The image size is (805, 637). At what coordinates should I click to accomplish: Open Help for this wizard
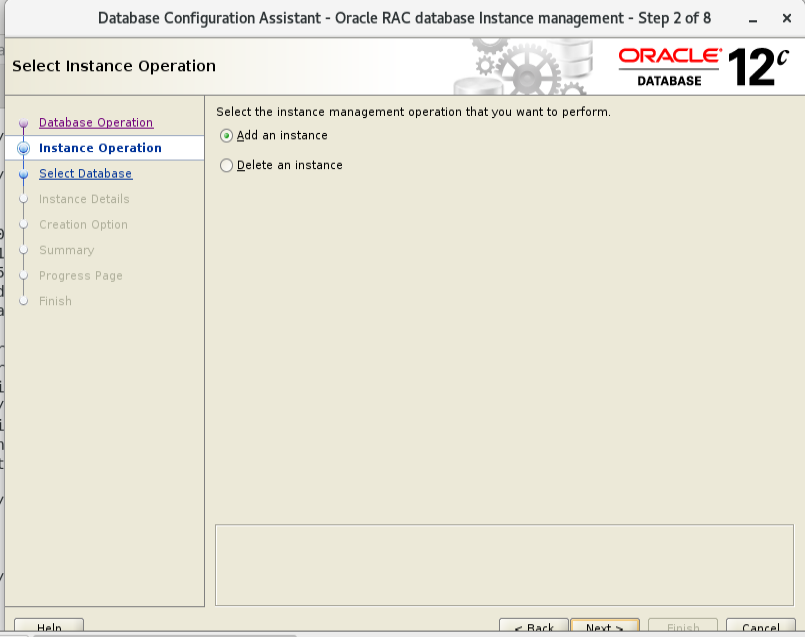49,627
